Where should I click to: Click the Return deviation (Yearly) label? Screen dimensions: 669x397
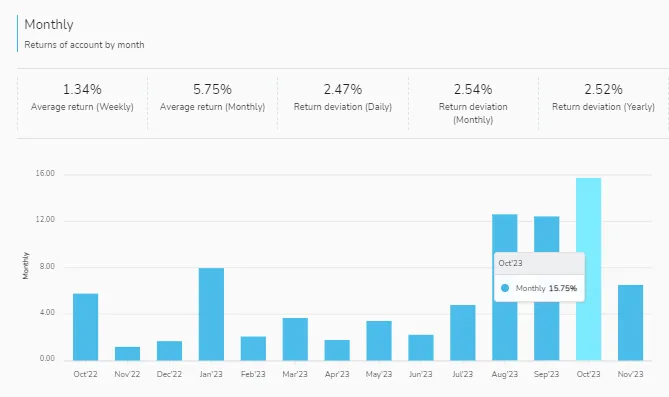click(603, 107)
